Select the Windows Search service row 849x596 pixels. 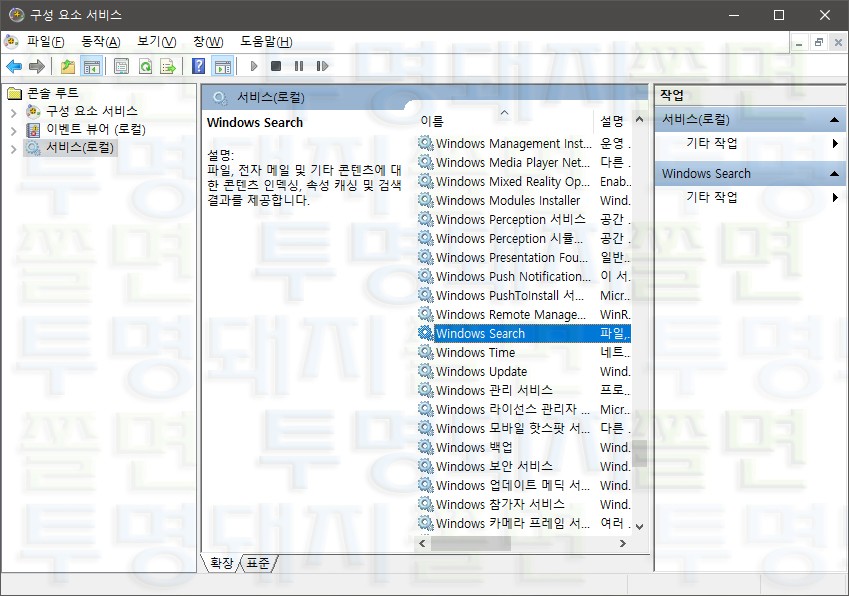click(x=524, y=333)
